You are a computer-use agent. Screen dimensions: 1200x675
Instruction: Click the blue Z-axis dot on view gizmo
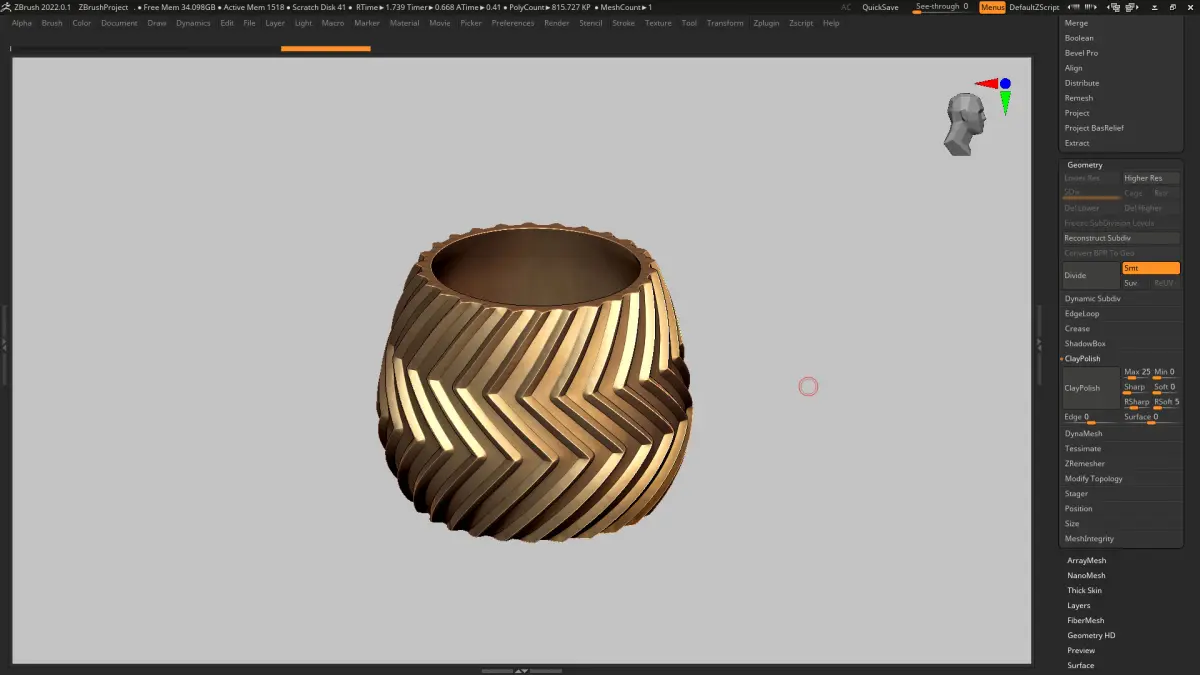[1005, 84]
